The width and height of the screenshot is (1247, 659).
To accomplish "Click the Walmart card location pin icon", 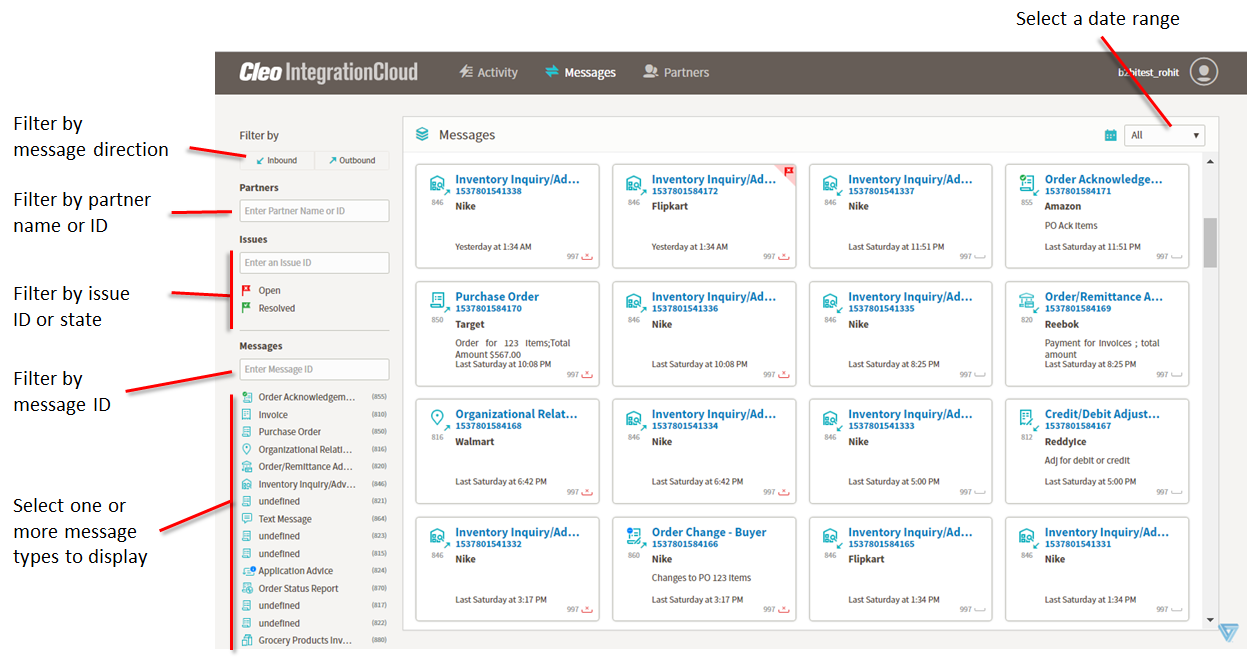I will (437, 417).
